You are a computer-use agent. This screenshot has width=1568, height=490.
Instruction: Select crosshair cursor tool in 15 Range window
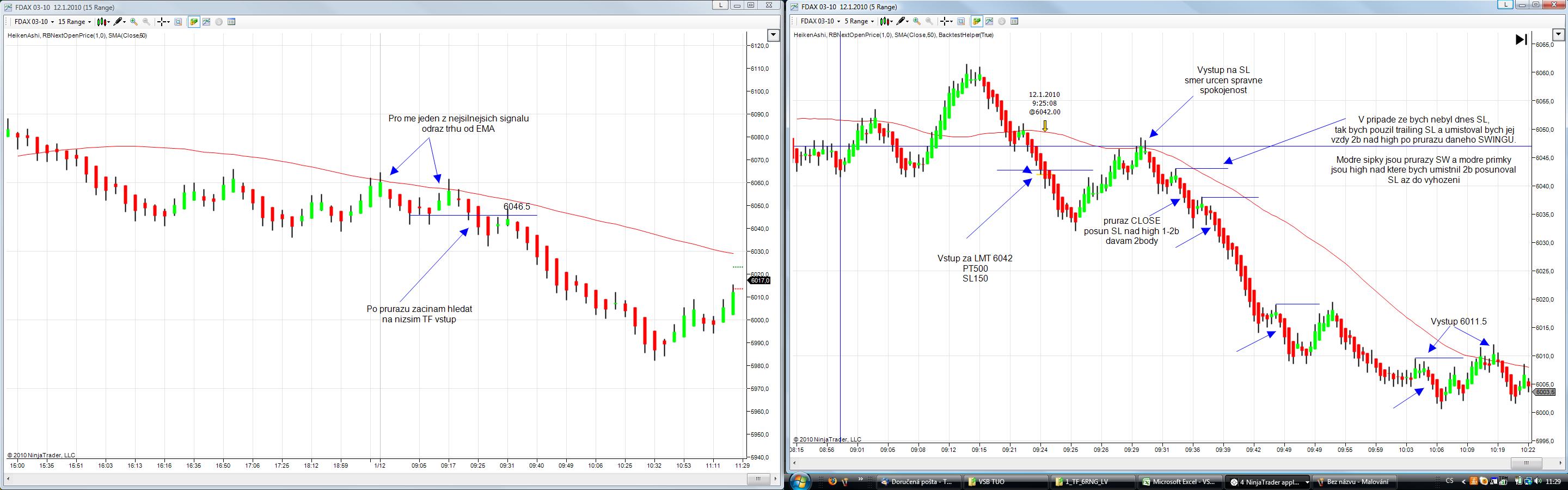(163, 22)
